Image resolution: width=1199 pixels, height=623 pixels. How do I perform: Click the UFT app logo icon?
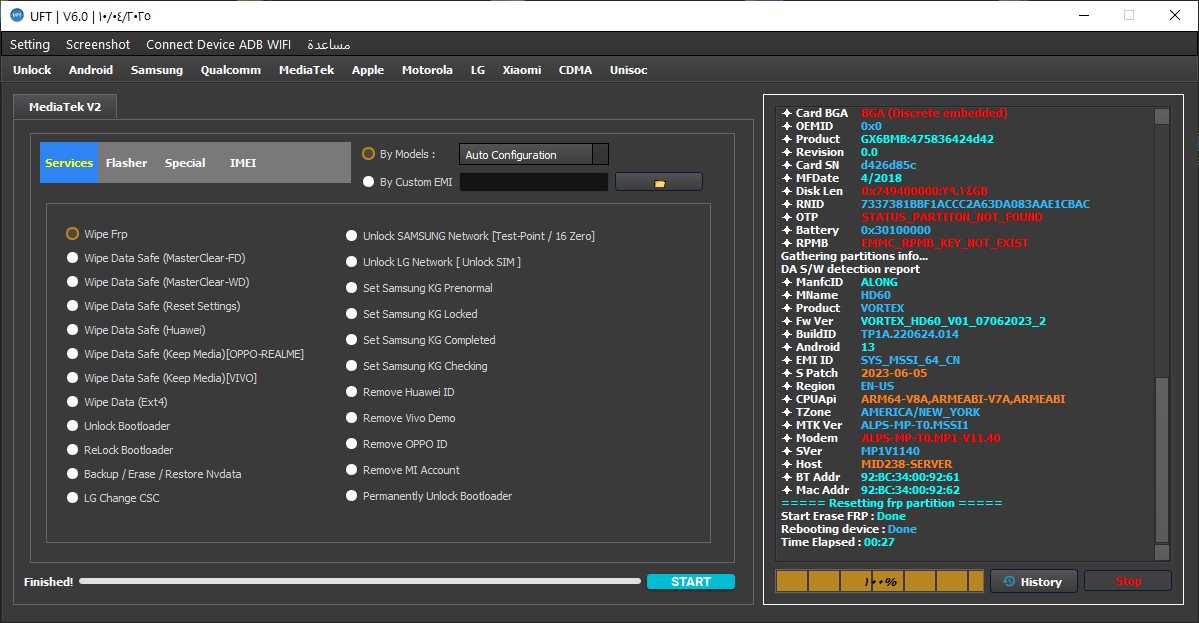tap(17, 15)
